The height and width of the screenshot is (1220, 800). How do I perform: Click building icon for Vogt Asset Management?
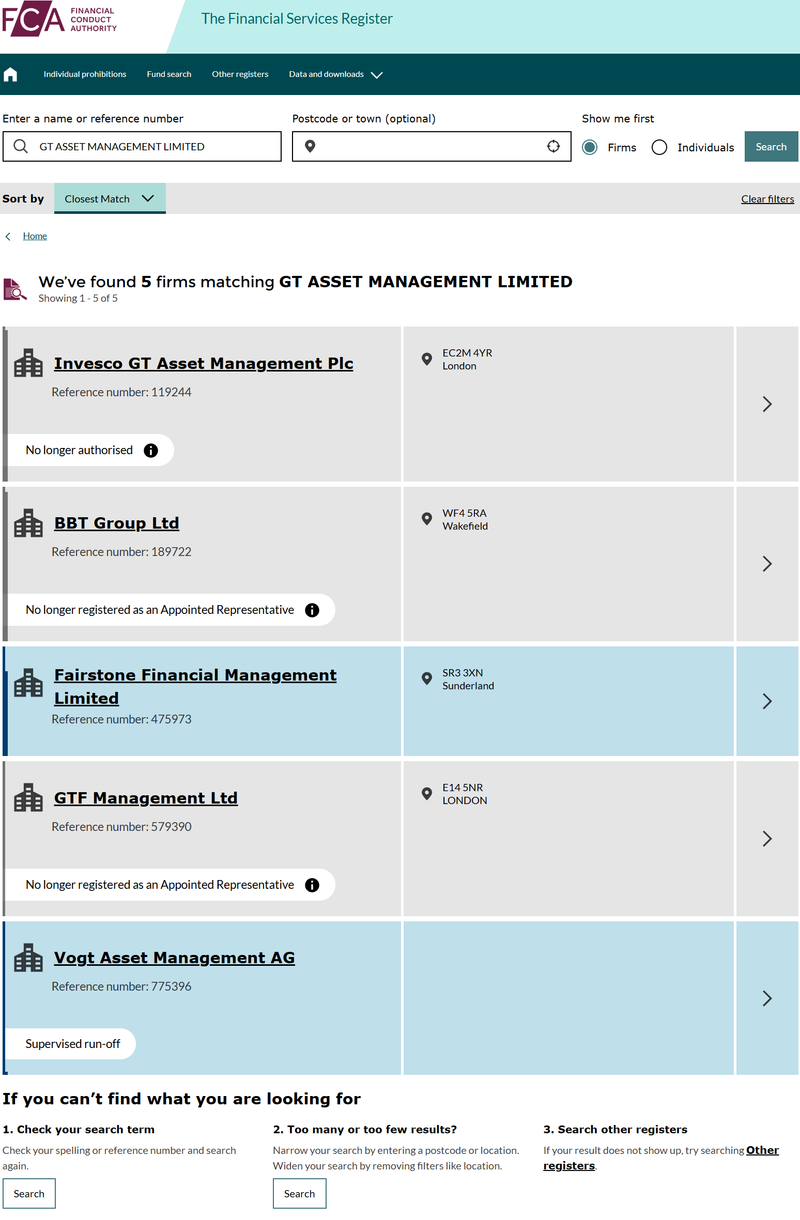(x=28, y=958)
